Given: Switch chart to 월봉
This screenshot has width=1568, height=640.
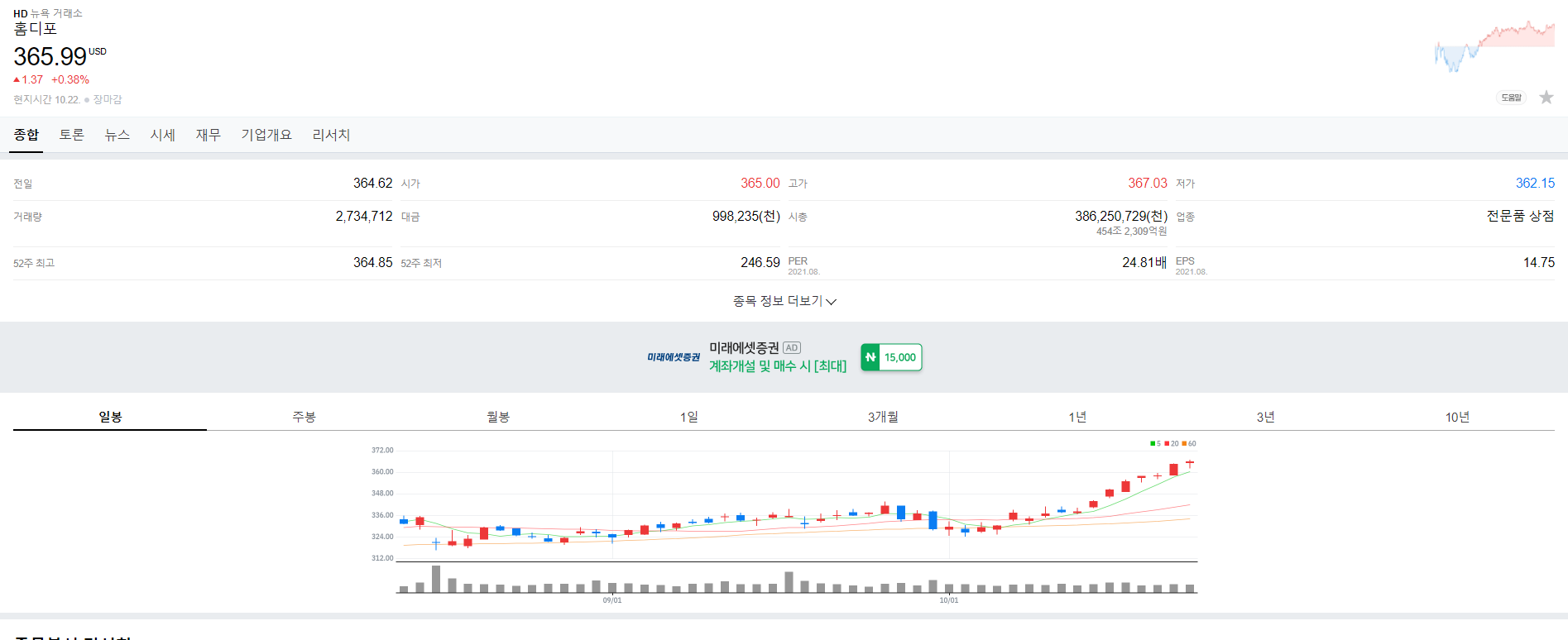Looking at the screenshot, I should [x=497, y=417].
